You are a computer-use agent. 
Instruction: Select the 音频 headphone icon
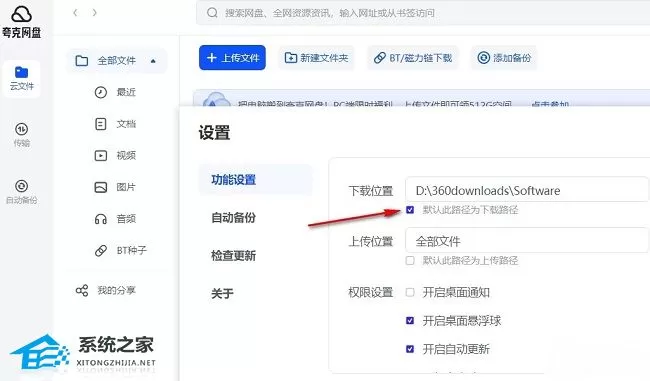(x=101, y=219)
